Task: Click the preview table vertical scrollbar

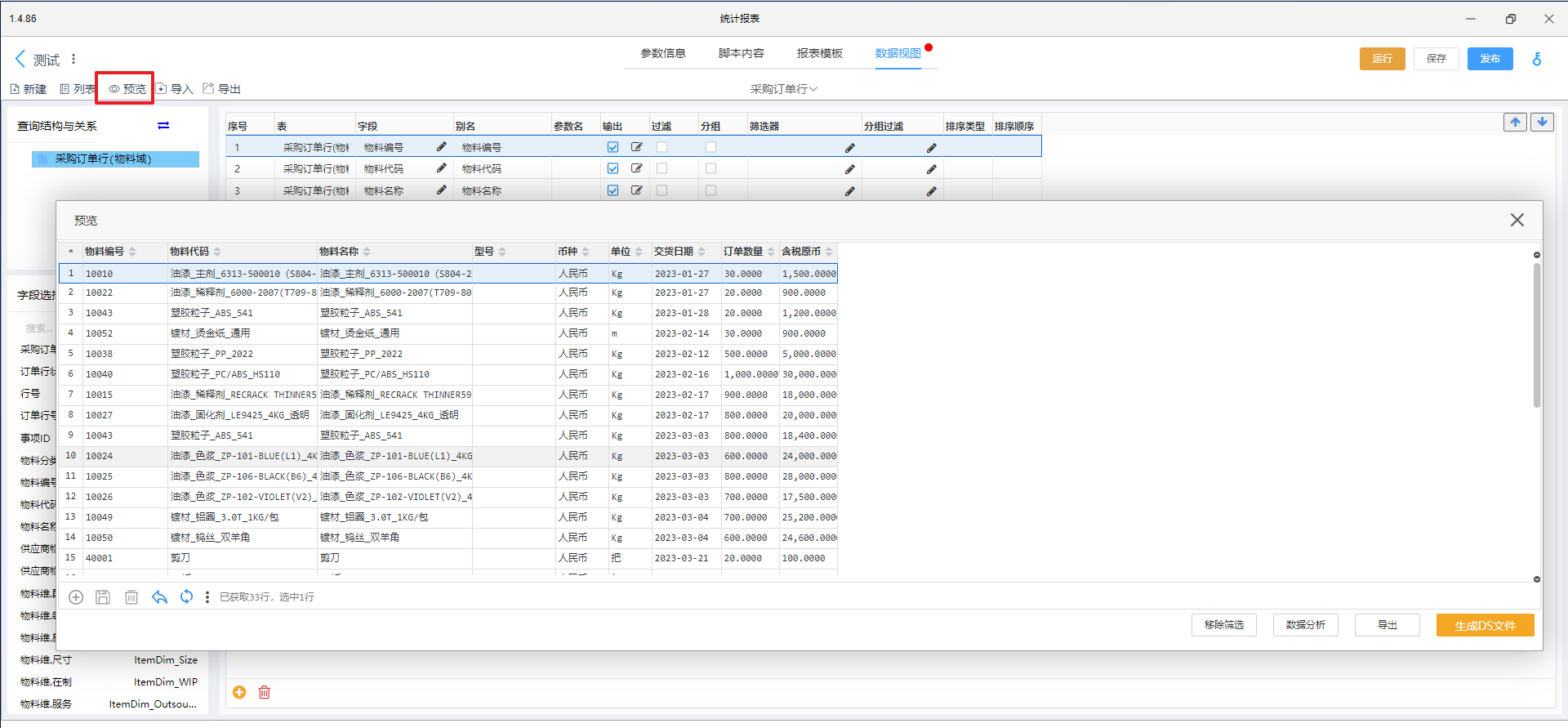Action: [1537, 335]
